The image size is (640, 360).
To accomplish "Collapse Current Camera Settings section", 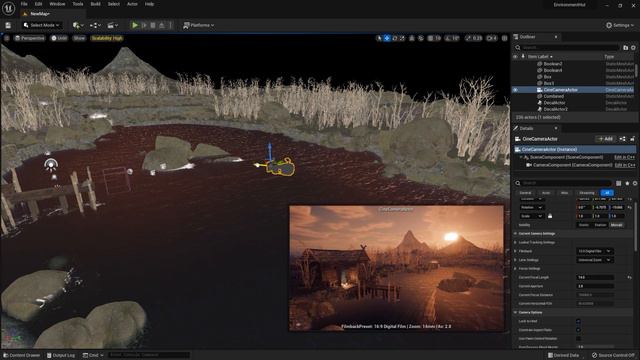I will click(x=516, y=234).
